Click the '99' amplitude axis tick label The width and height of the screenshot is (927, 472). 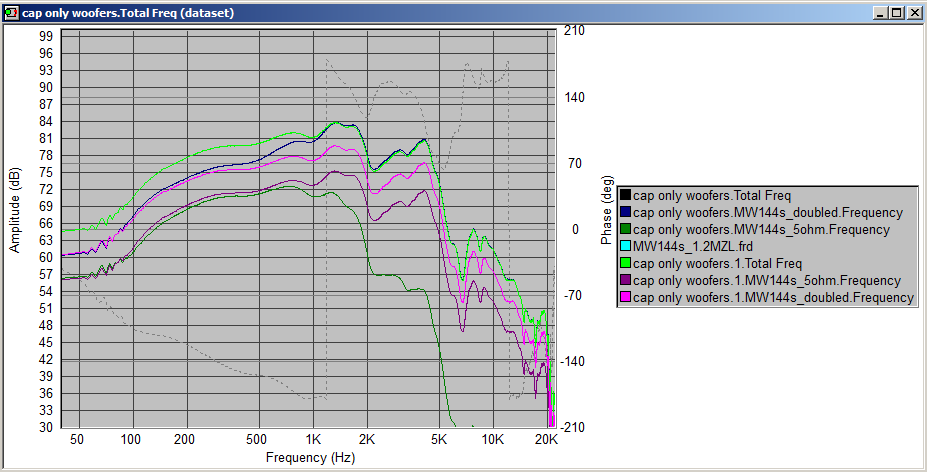point(46,36)
